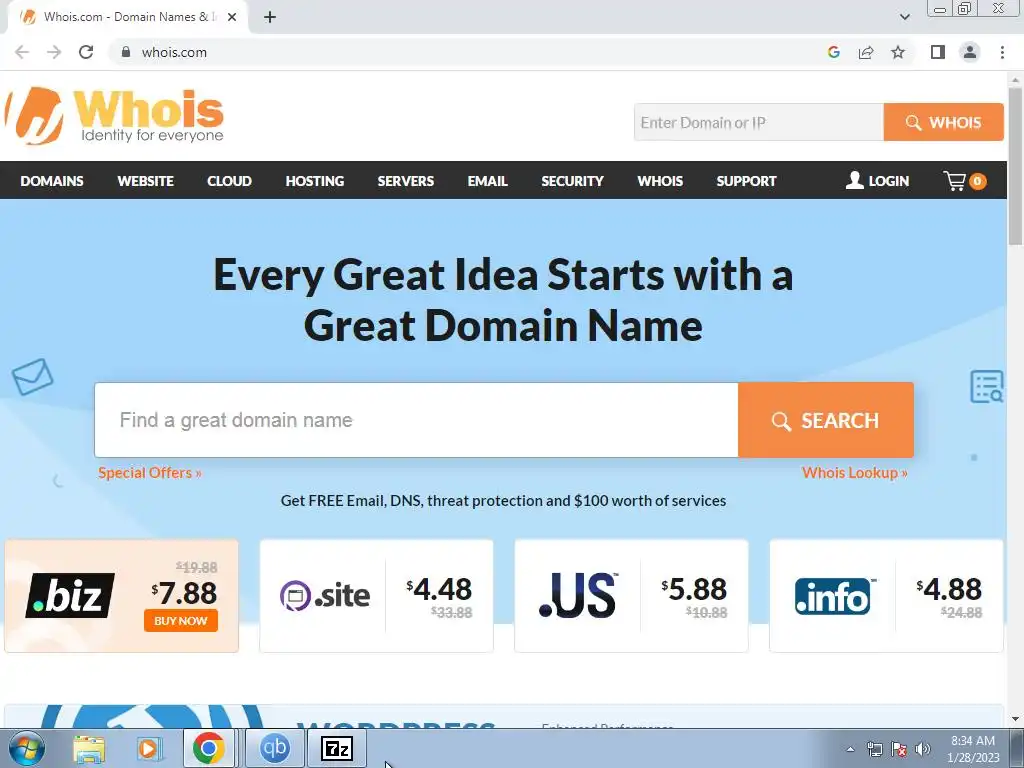1024x768 pixels.
Task: Click the whois.com address bar URL
Action: 174,52
